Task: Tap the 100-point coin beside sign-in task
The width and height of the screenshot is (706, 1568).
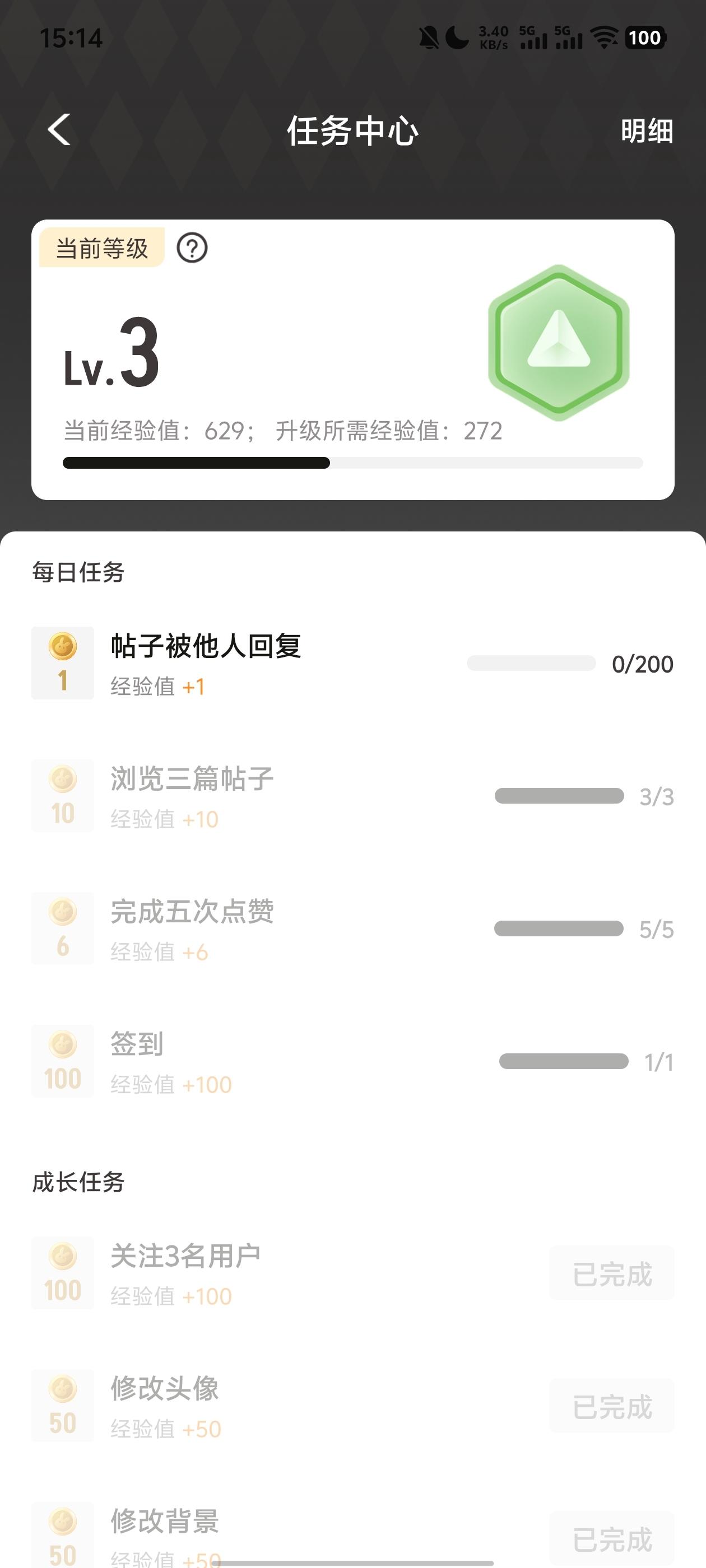Action: click(63, 1060)
